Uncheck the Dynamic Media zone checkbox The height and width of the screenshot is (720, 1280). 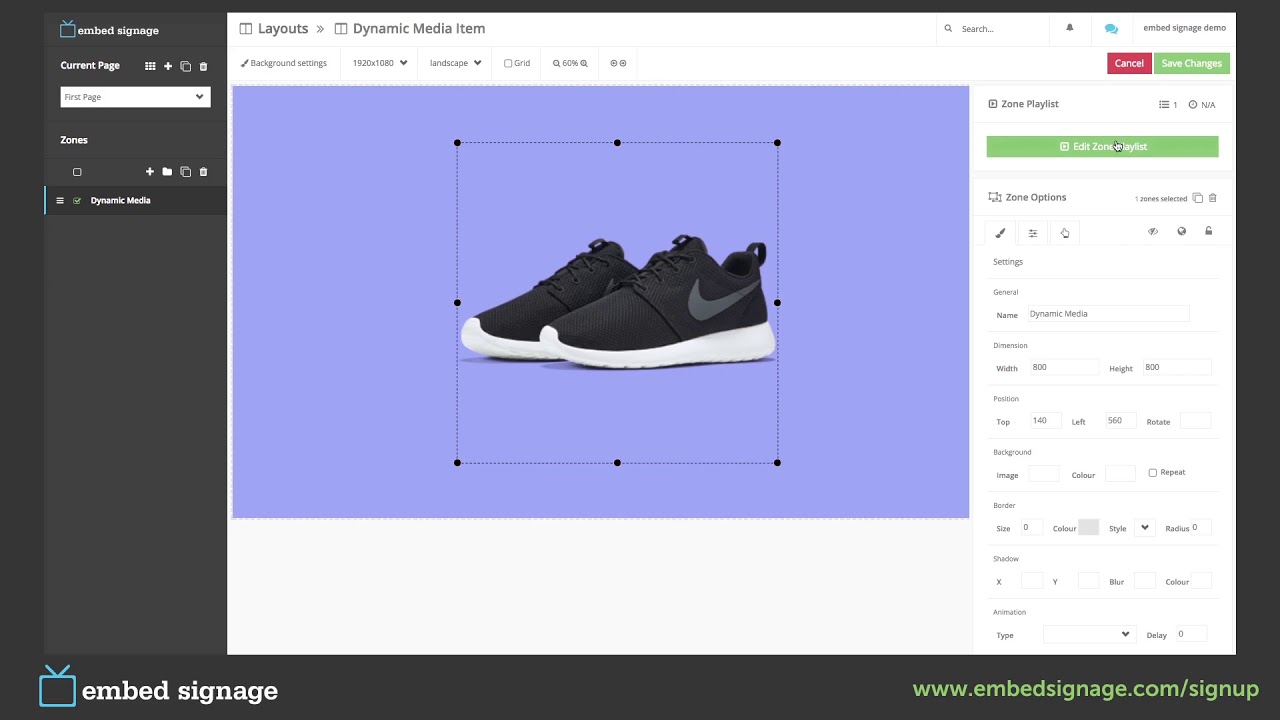(x=77, y=200)
